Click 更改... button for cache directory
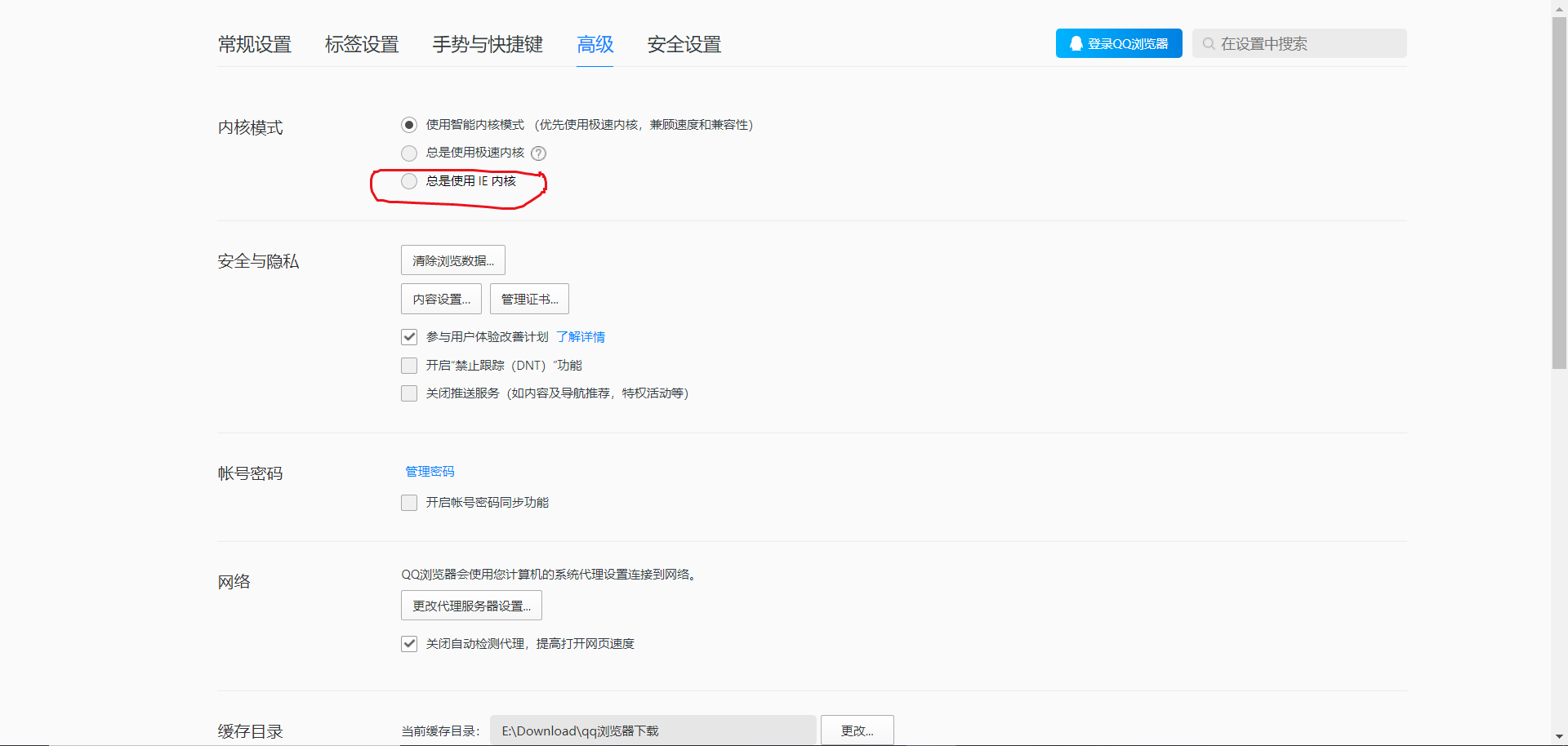Screen dimensions: 1568x746 [x=857, y=730]
